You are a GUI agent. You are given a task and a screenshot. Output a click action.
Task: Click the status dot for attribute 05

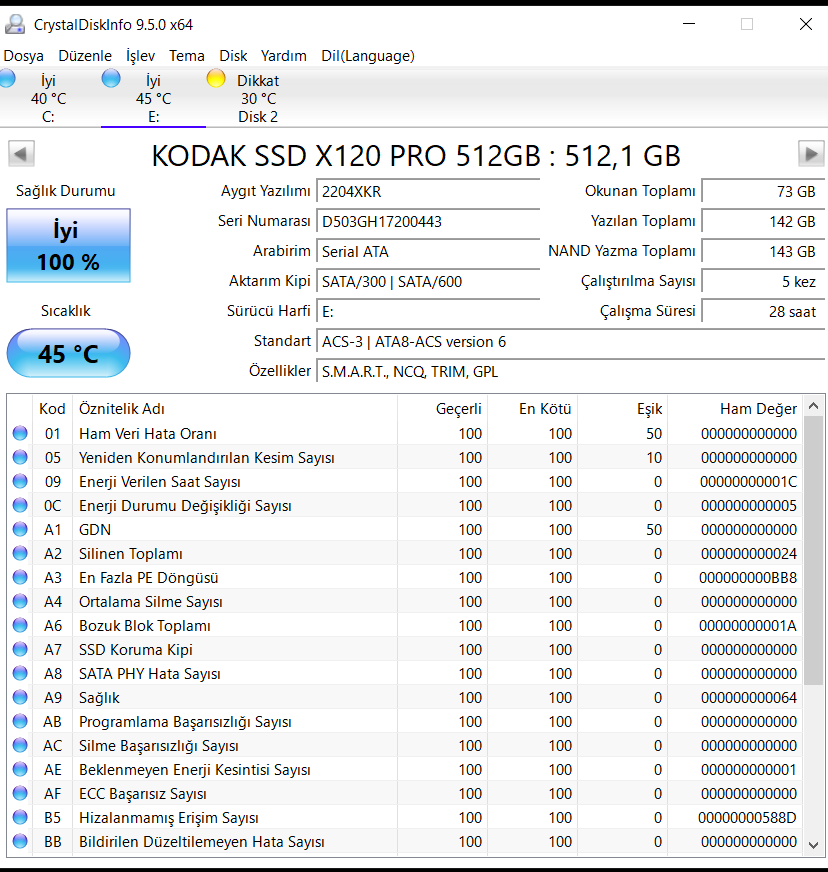click(x=20, y=457)
